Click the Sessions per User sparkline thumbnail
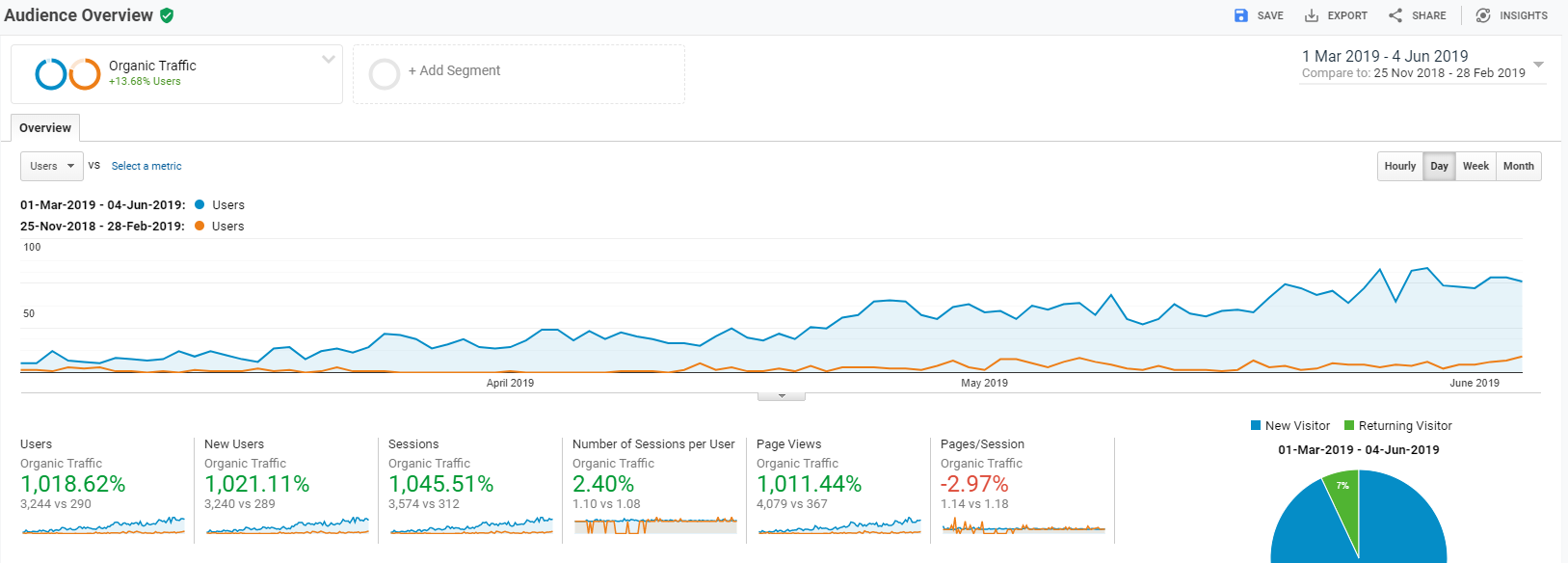 (655, 525)
